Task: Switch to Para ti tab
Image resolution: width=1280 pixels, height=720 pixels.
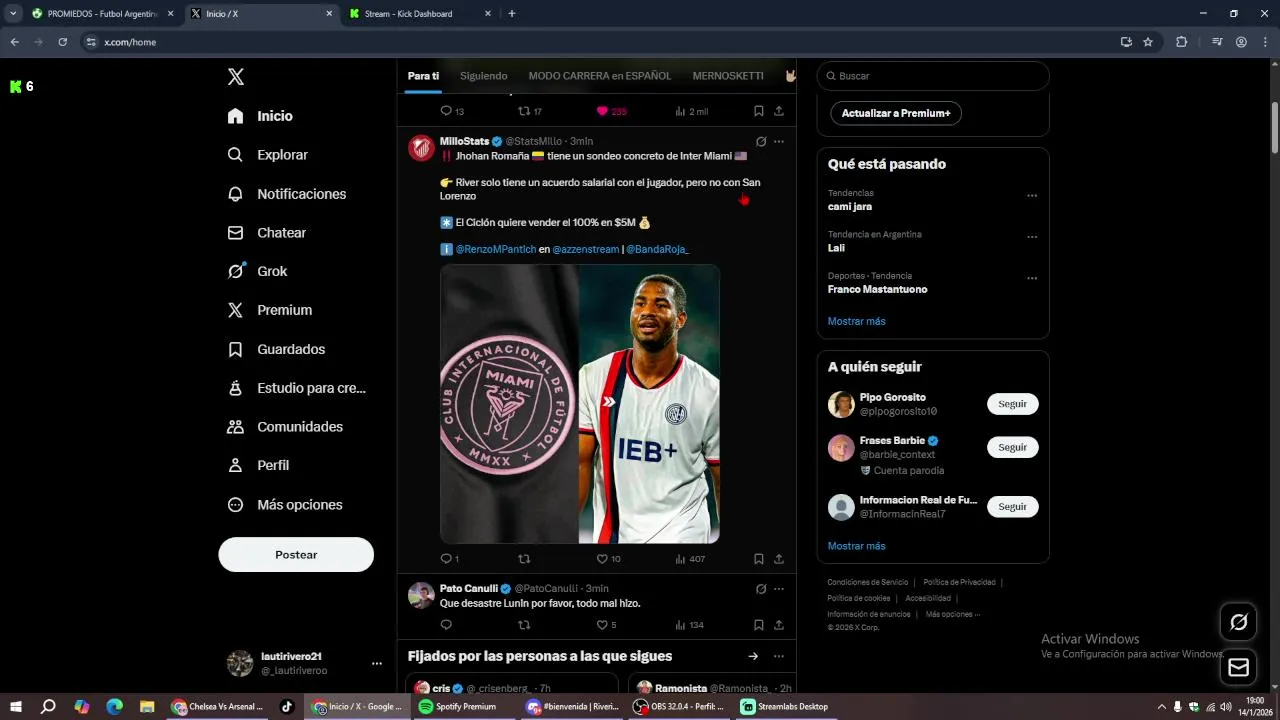Action: (423, 76)
